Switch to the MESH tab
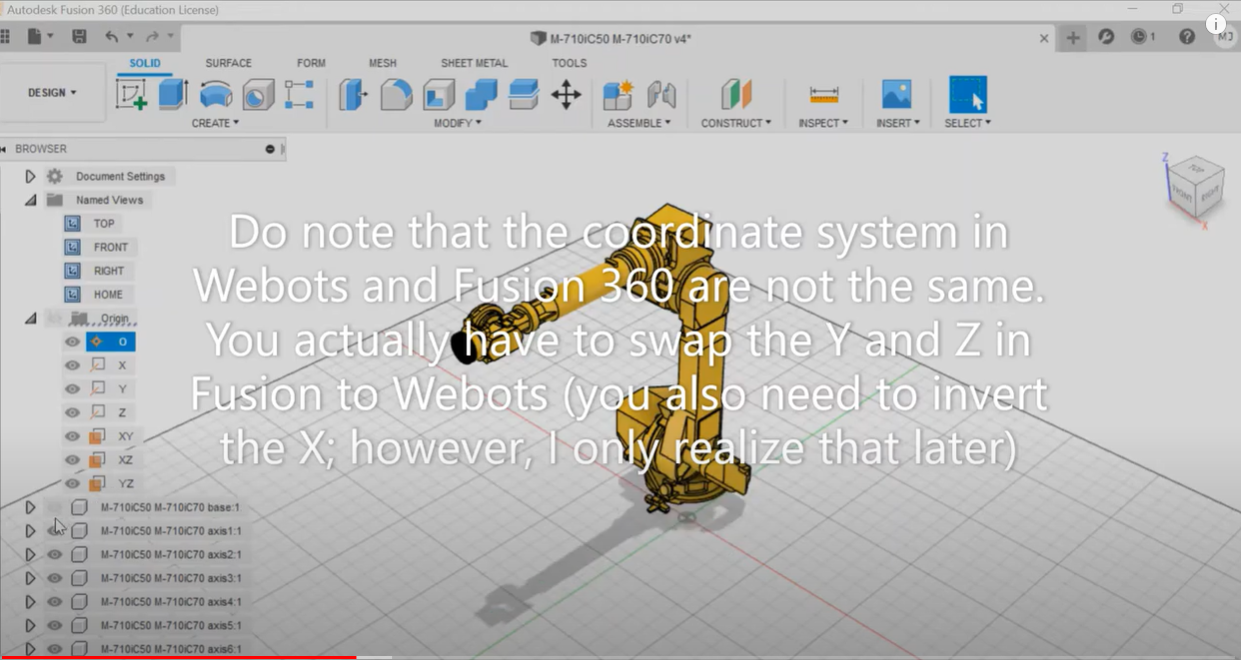This screenshot has height=660, width=1241. 382,63
